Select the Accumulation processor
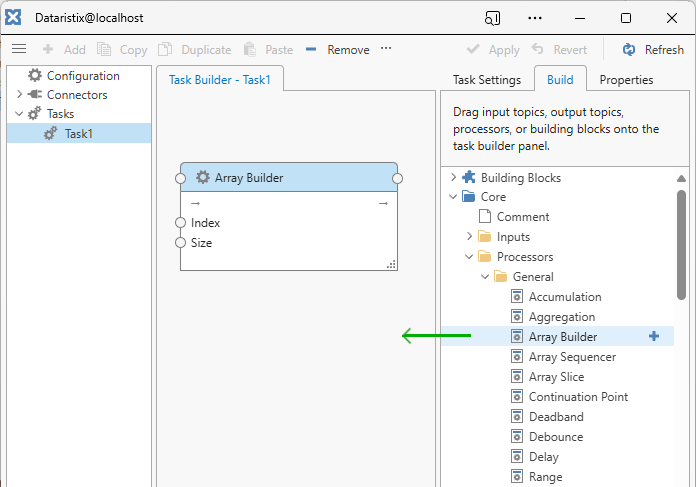696x487 pixels. pos(565,297)
